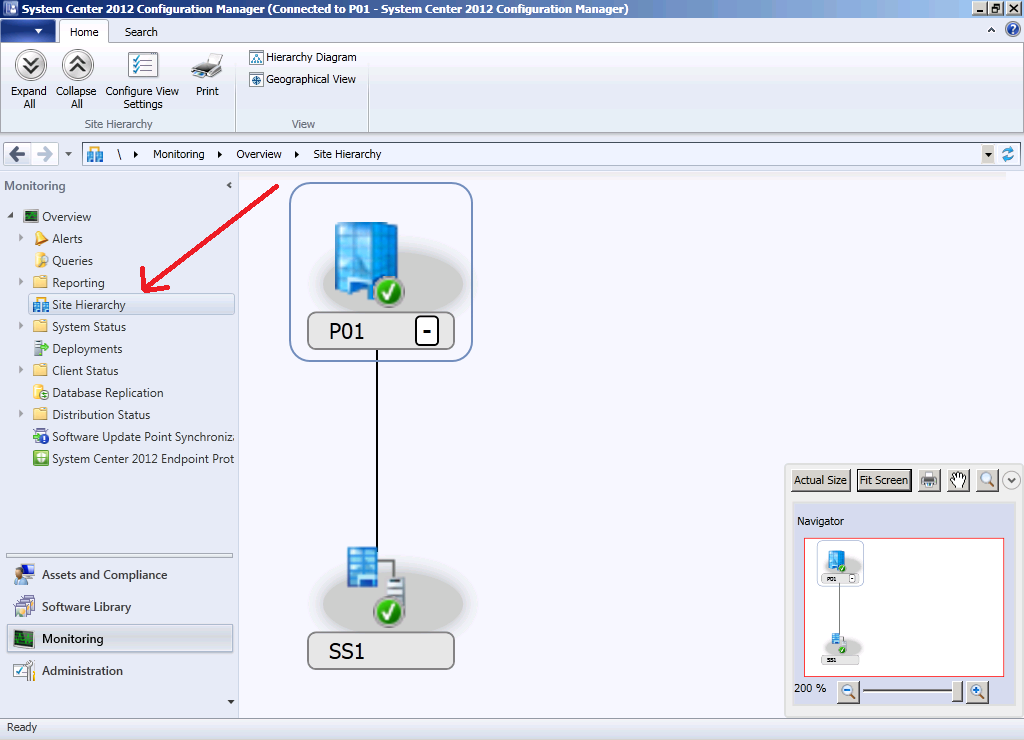Click the root icon in breadcrumb bar

coord(95,154)
